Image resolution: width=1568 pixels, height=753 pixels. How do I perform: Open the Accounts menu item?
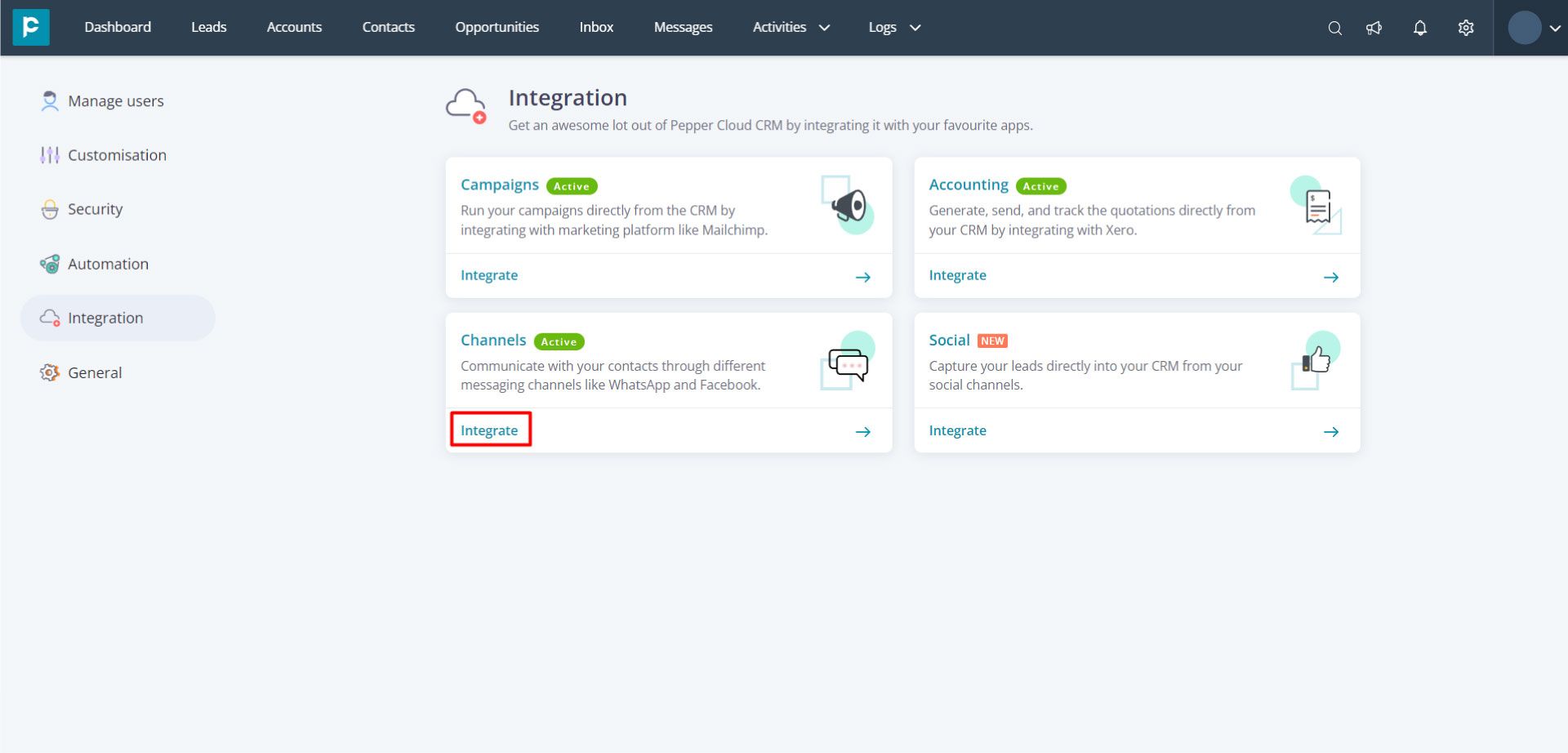pyautogui.click(x=295, y=27)
